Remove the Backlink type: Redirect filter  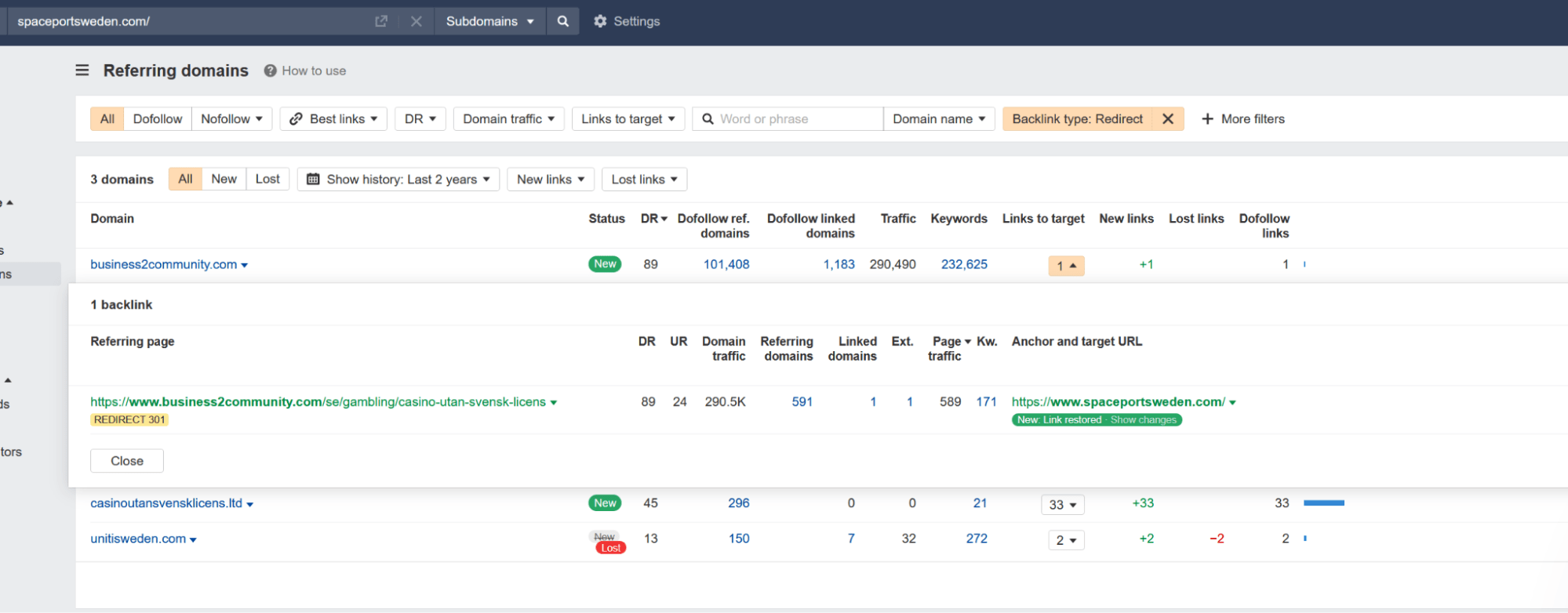[x=1168, y=119]
